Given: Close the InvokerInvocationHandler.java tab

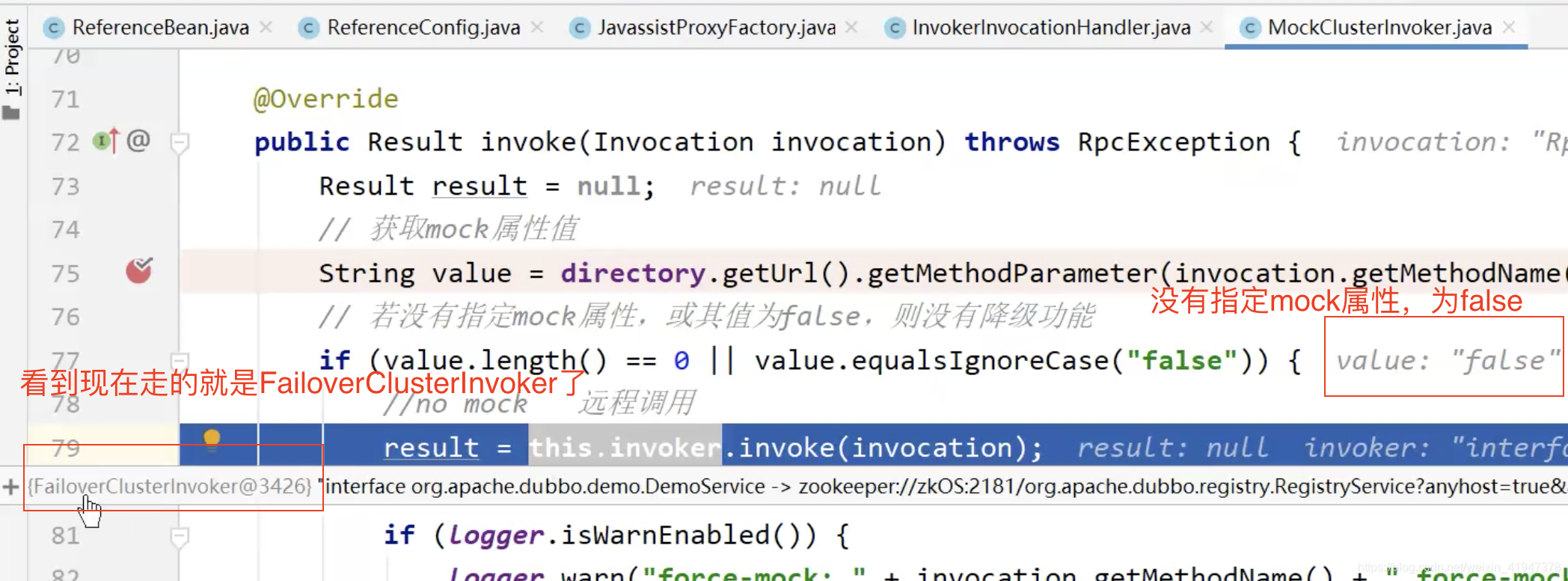Looking at the screenshot, I should pos(1206,28).
